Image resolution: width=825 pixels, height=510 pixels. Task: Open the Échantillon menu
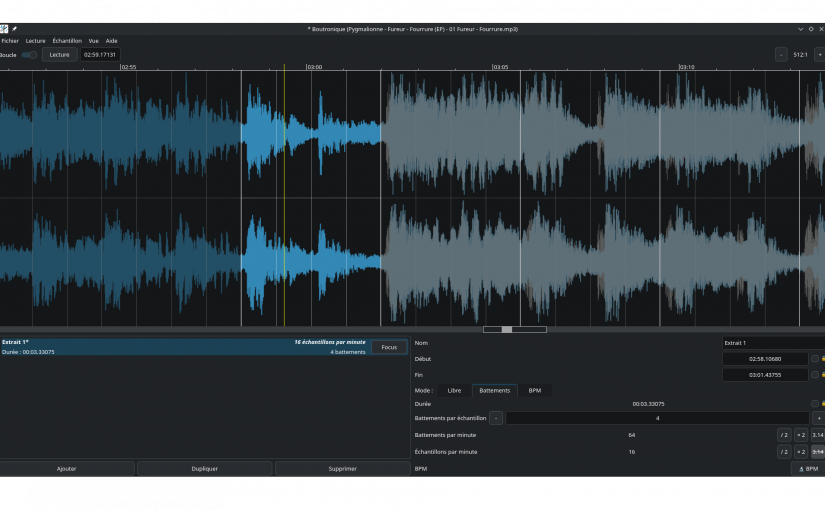point(67,41)
